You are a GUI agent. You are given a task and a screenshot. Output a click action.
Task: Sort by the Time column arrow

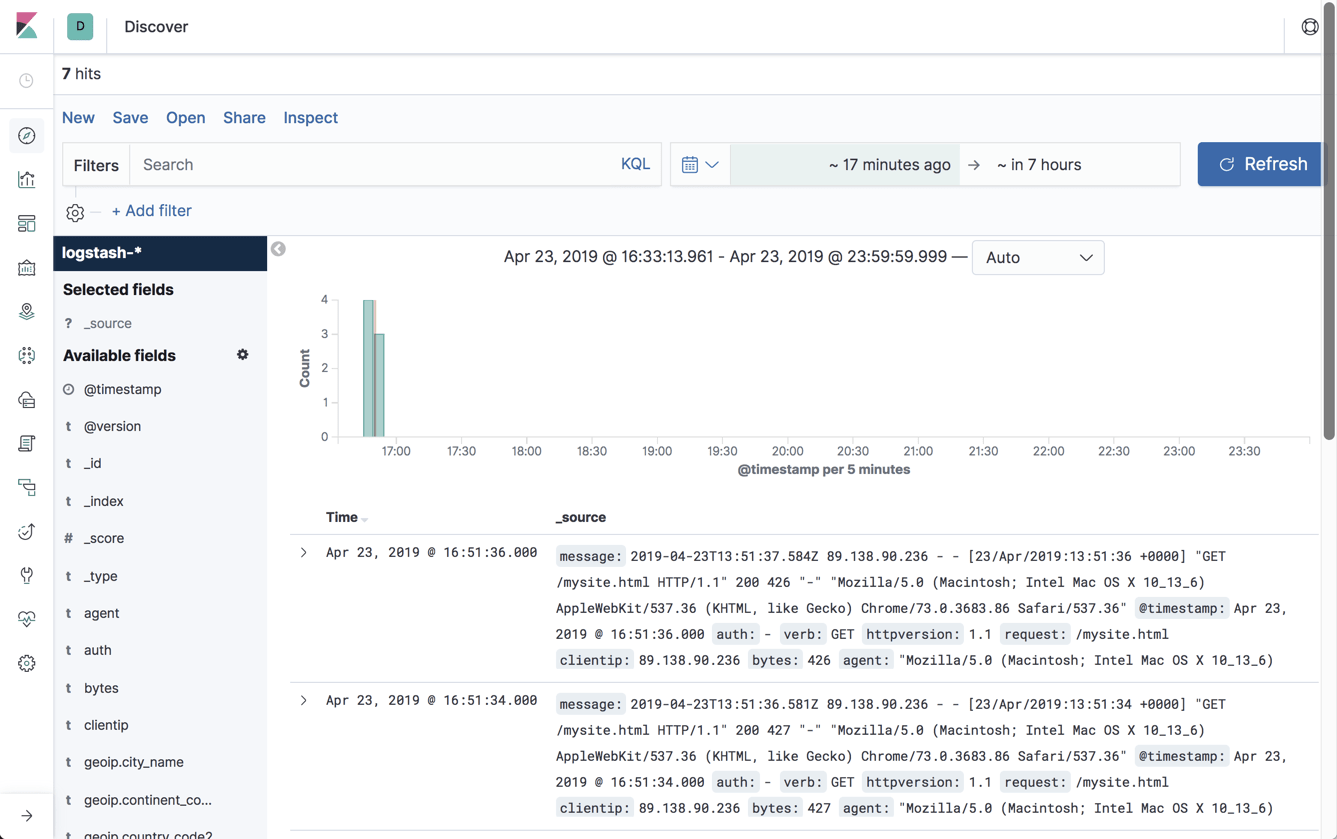(x=365, y=519)
